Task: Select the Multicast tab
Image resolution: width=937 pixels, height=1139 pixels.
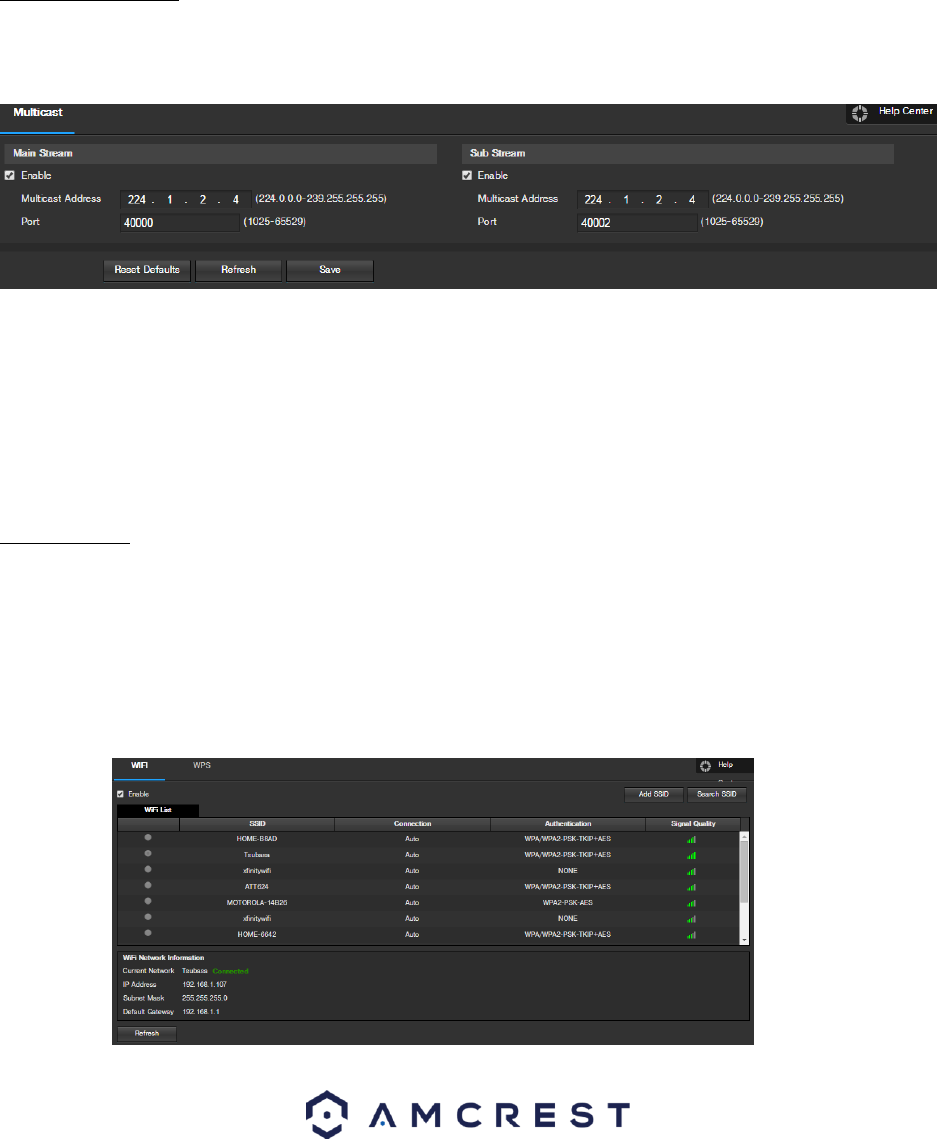Action: pyautogui.click(x=37, y=113)
